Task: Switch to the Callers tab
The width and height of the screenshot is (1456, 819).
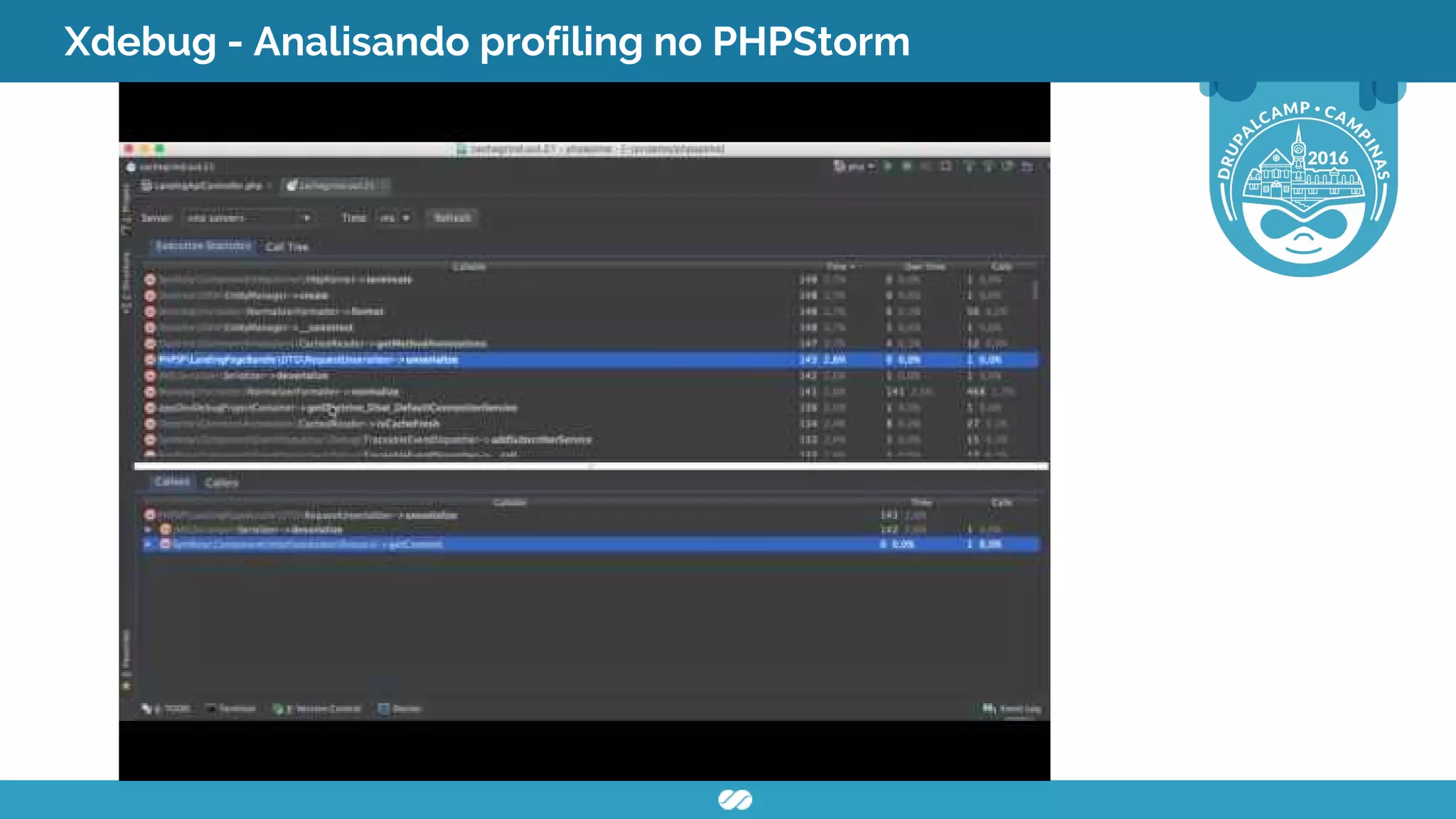Action: coord(222,483)
